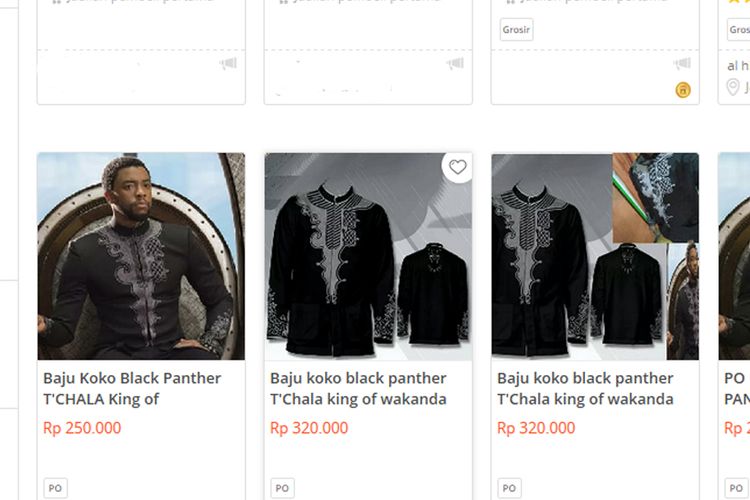Click the PO tag on the second product card

pyautogui.click(x=282, y=488)
